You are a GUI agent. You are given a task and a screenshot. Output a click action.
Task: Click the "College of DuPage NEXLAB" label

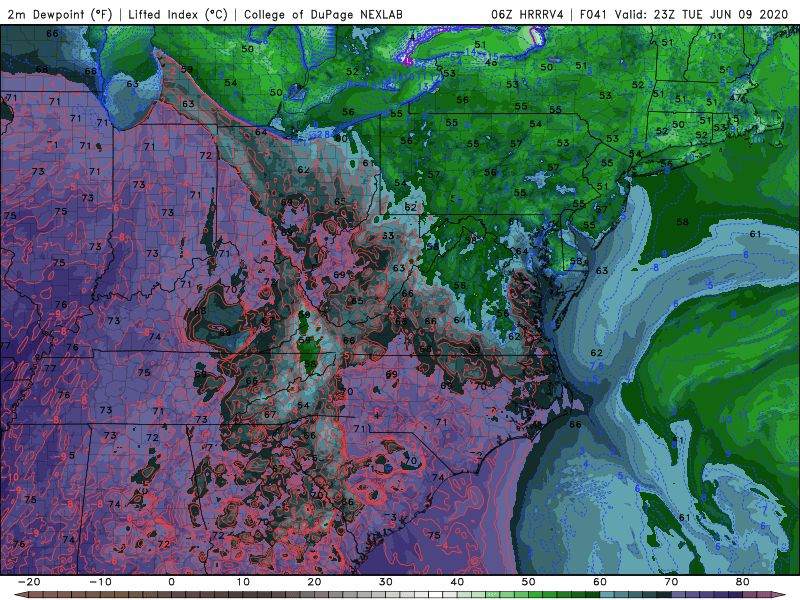point(323,14)
